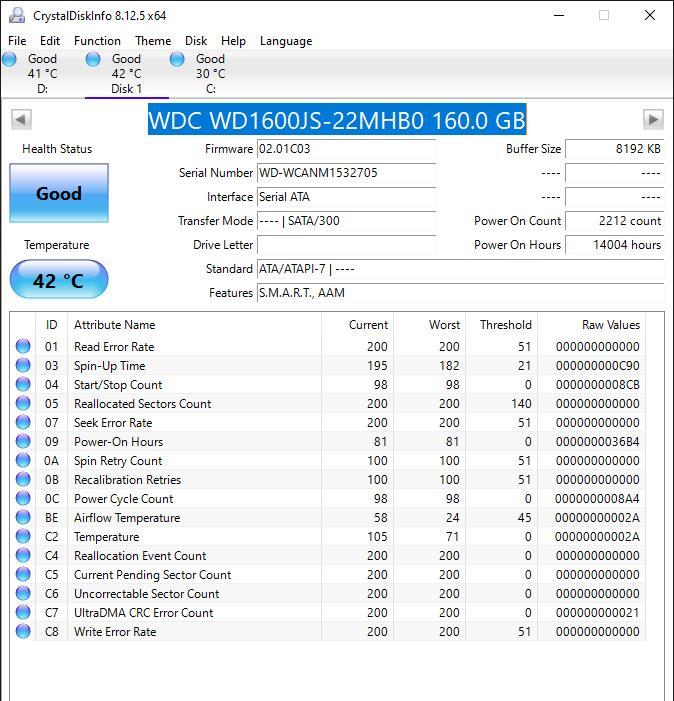Click the Power-On Hours row status icon
The image size is (674, 701).
tap(23, 441)
